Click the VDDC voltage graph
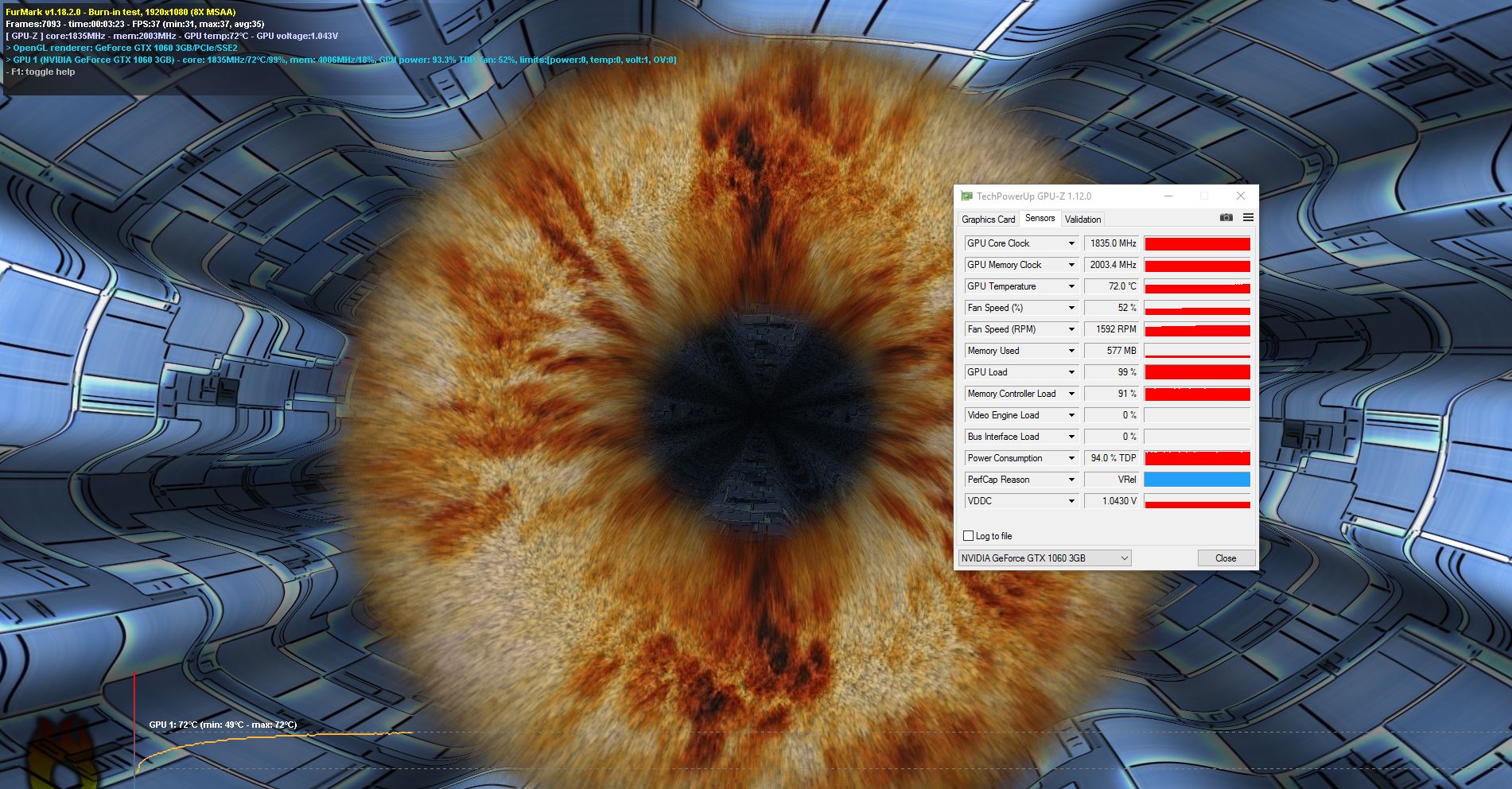Image resolution: width=1512 pixels, height=789 pixels. [x=1197, y=501]
